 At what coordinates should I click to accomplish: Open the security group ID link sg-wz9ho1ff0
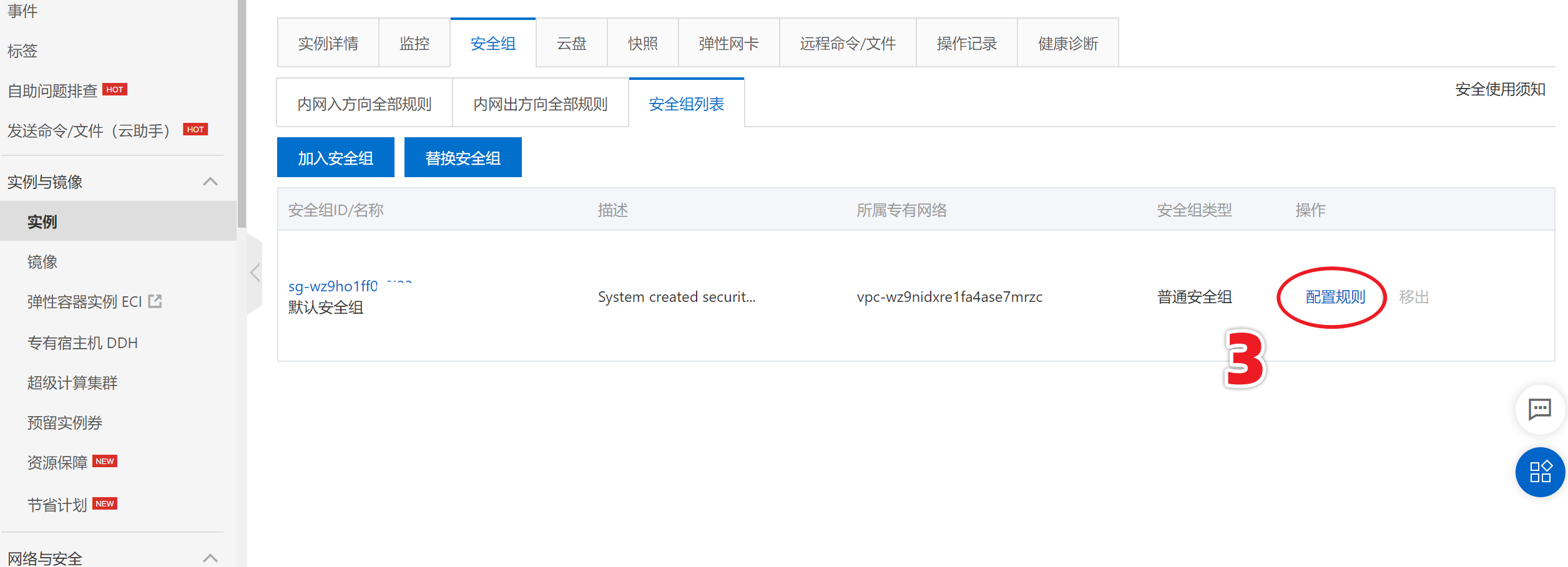click(x=333, y=286)
